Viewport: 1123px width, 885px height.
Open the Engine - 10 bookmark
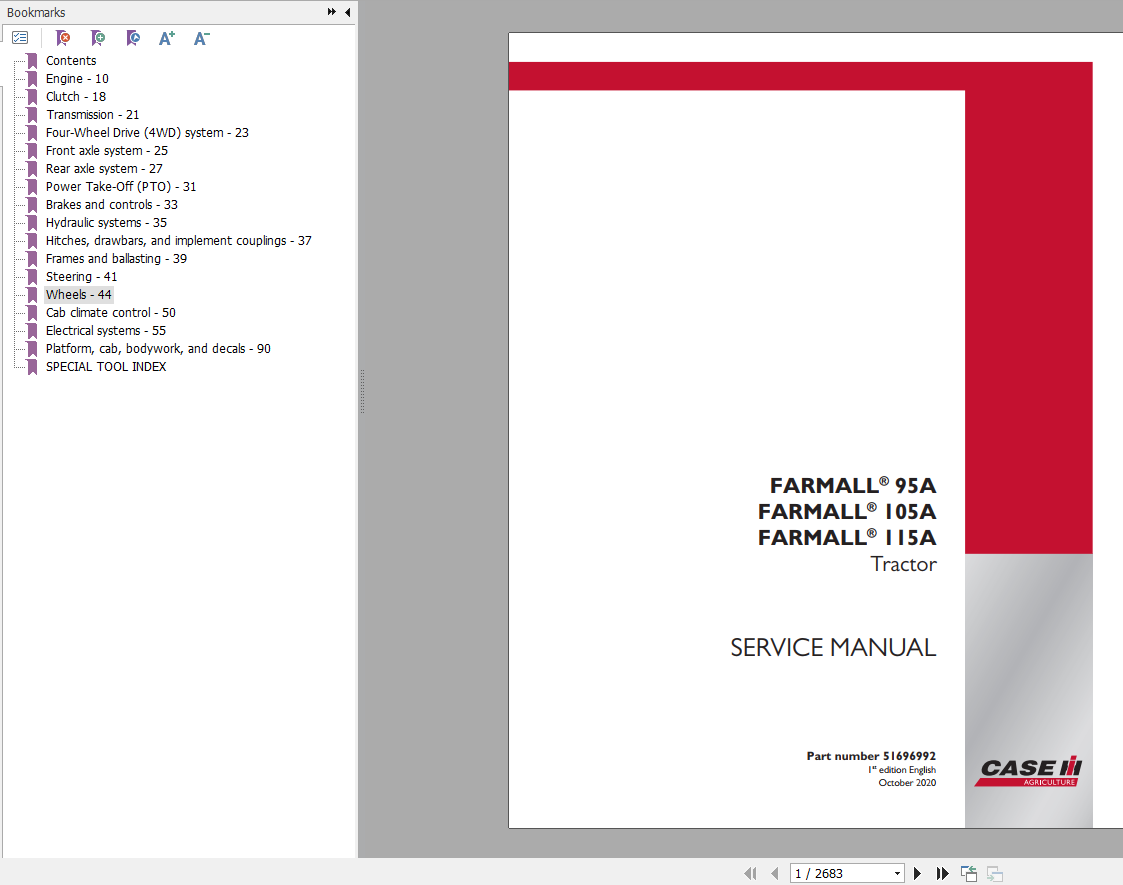pyautogui.click(x=77, y=79)
